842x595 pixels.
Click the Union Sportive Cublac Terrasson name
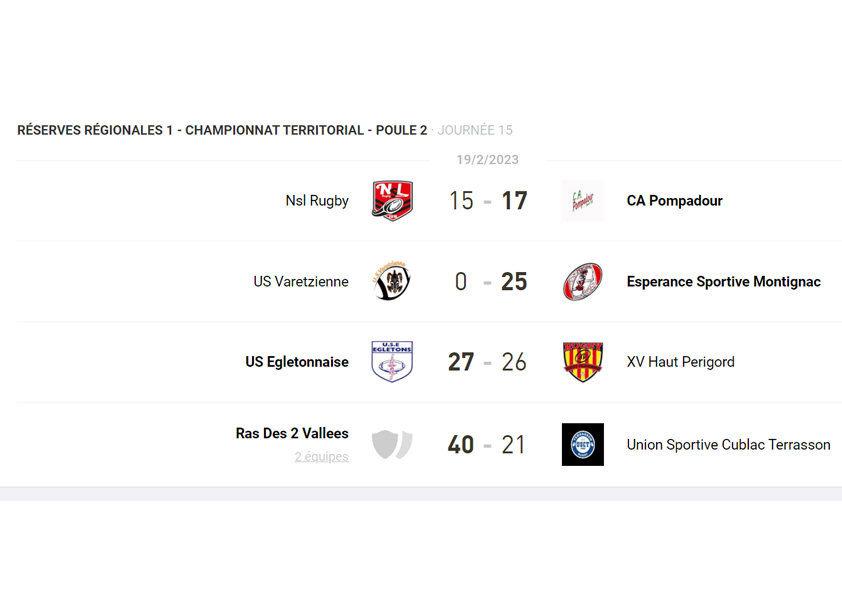[728, 445]
